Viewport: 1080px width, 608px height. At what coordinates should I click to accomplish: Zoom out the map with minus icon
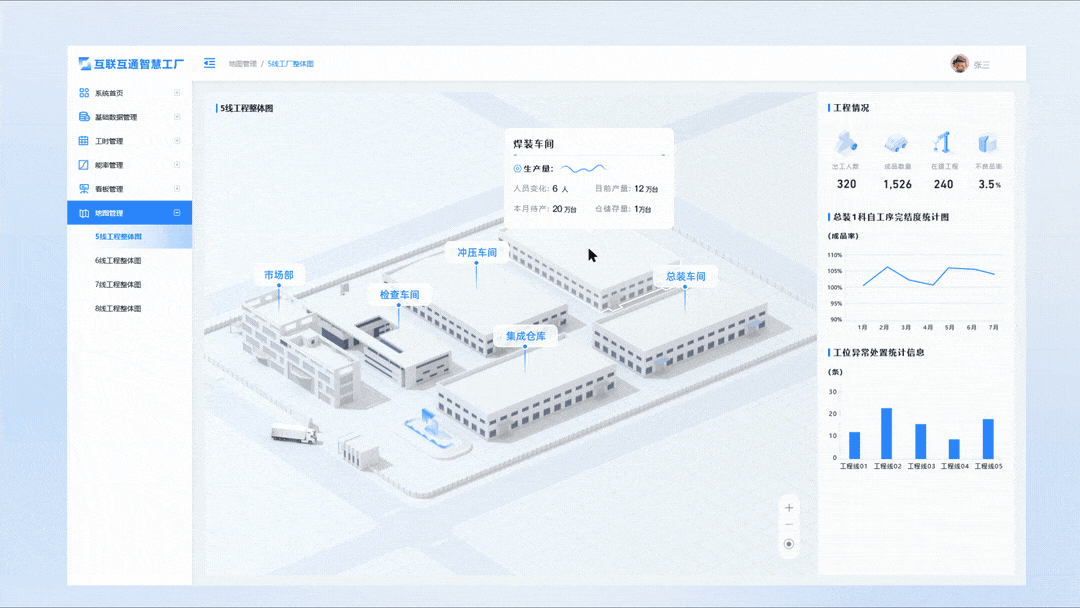(x=789, y=525)
